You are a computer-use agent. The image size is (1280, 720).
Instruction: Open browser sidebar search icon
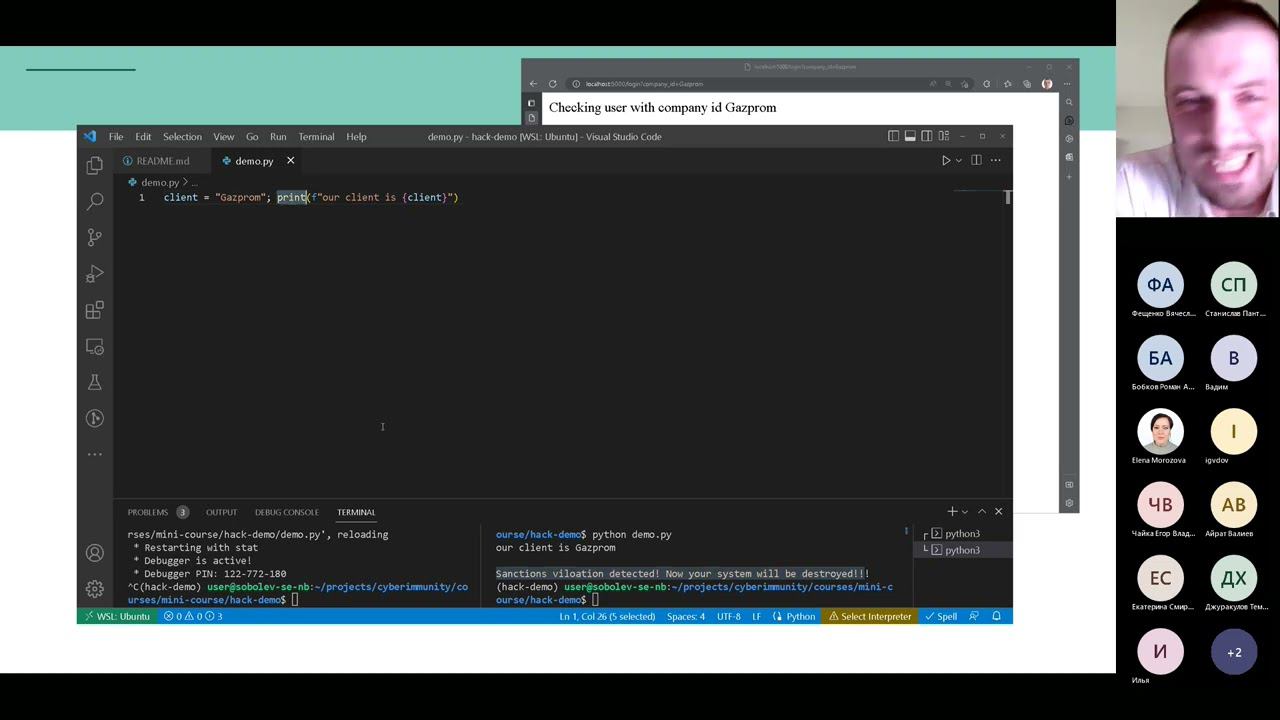coord(1069,102)
